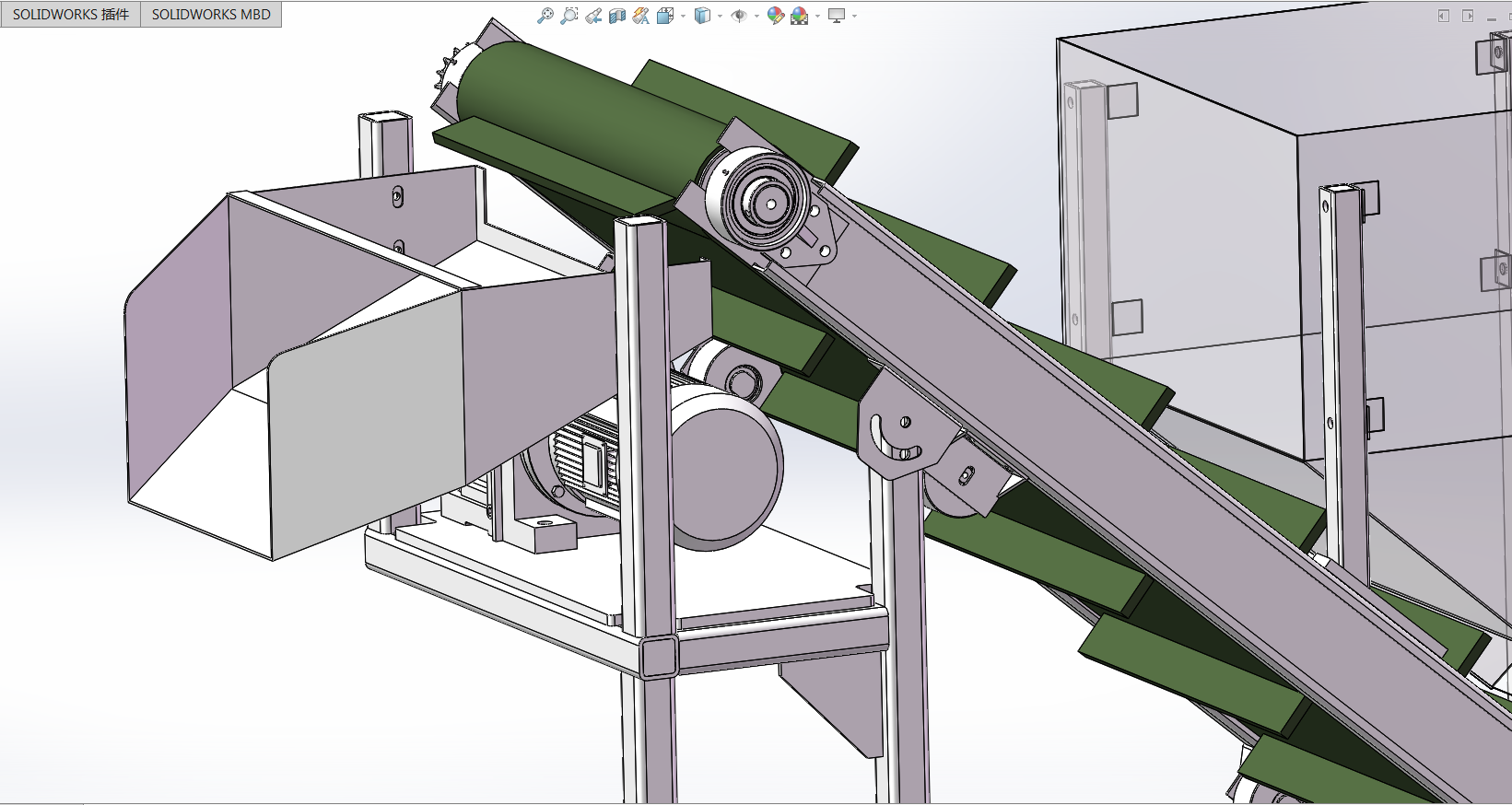The width and height of the screenshot is (1512, 805).
Task: Click the View Settings monitor icon
Action: pos(837,16)
